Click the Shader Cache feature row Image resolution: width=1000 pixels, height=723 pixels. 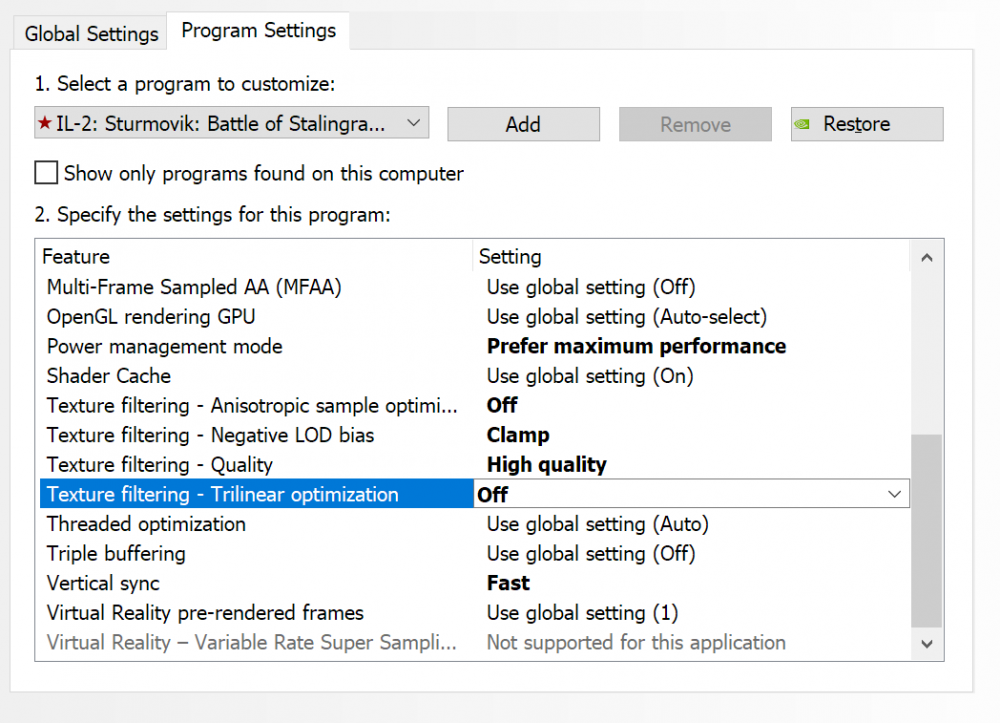109,376
